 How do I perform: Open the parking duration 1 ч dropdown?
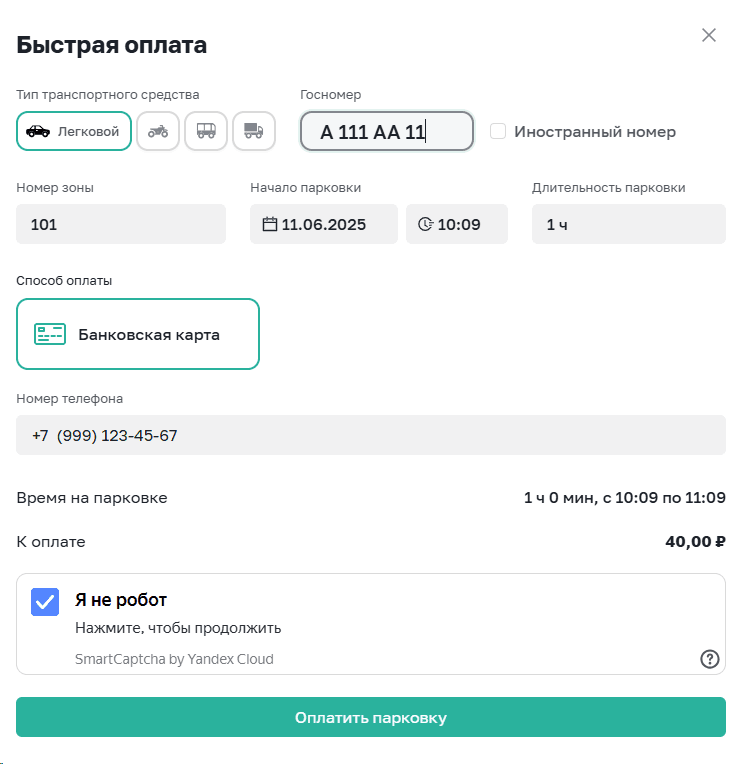click(628, 224)
